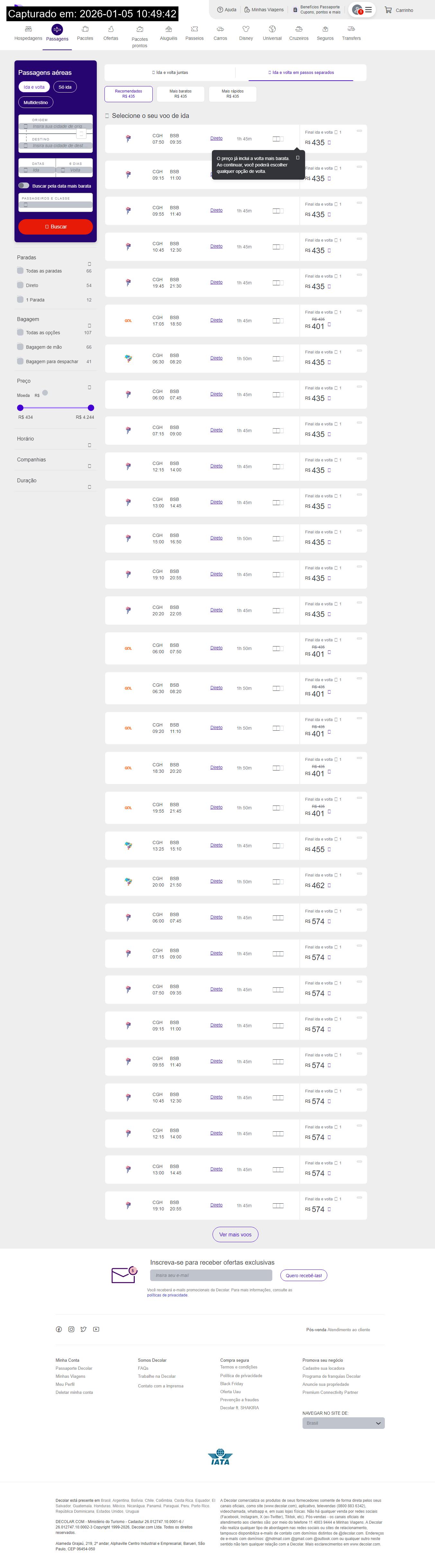
Task: Expand the Horário filter section
Action: click(90, 445)
